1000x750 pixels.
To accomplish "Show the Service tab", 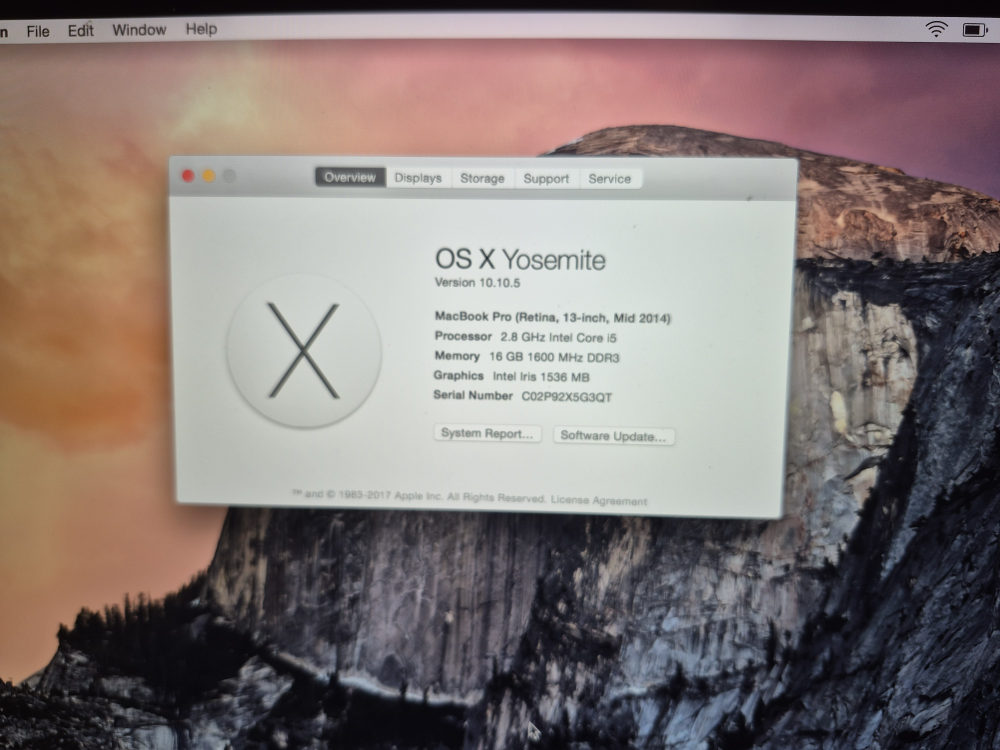I will 610,179.
